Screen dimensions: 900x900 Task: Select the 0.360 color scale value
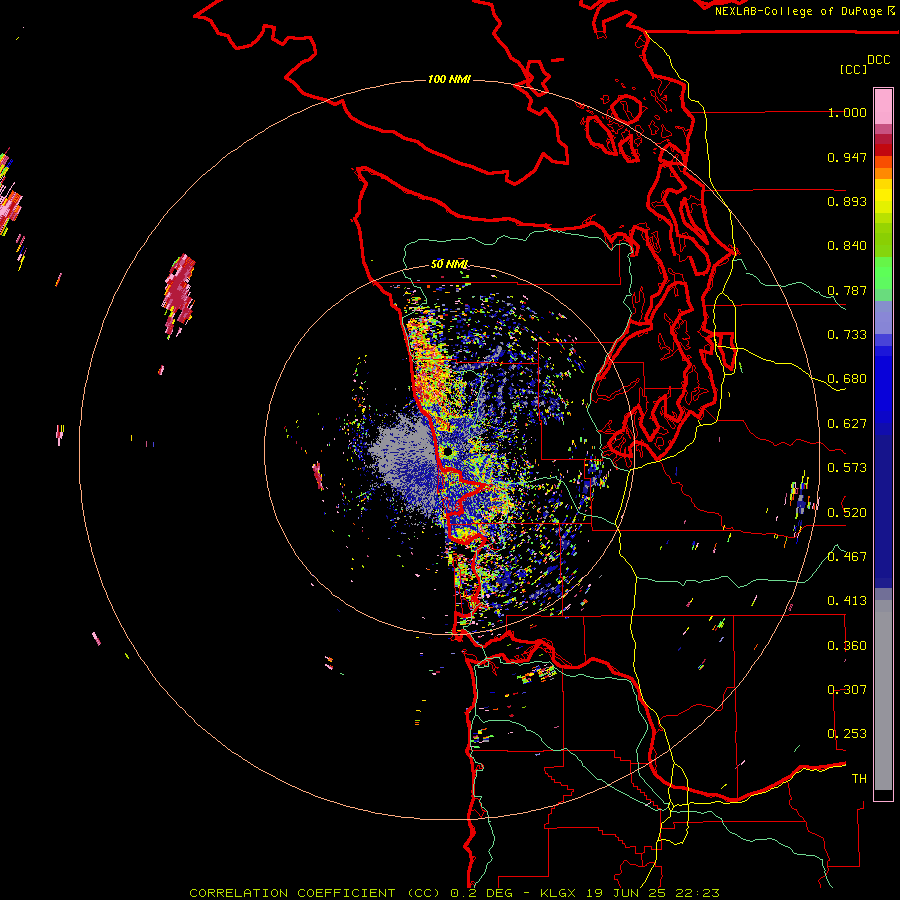pyautogui.click(x=847, y=646)
